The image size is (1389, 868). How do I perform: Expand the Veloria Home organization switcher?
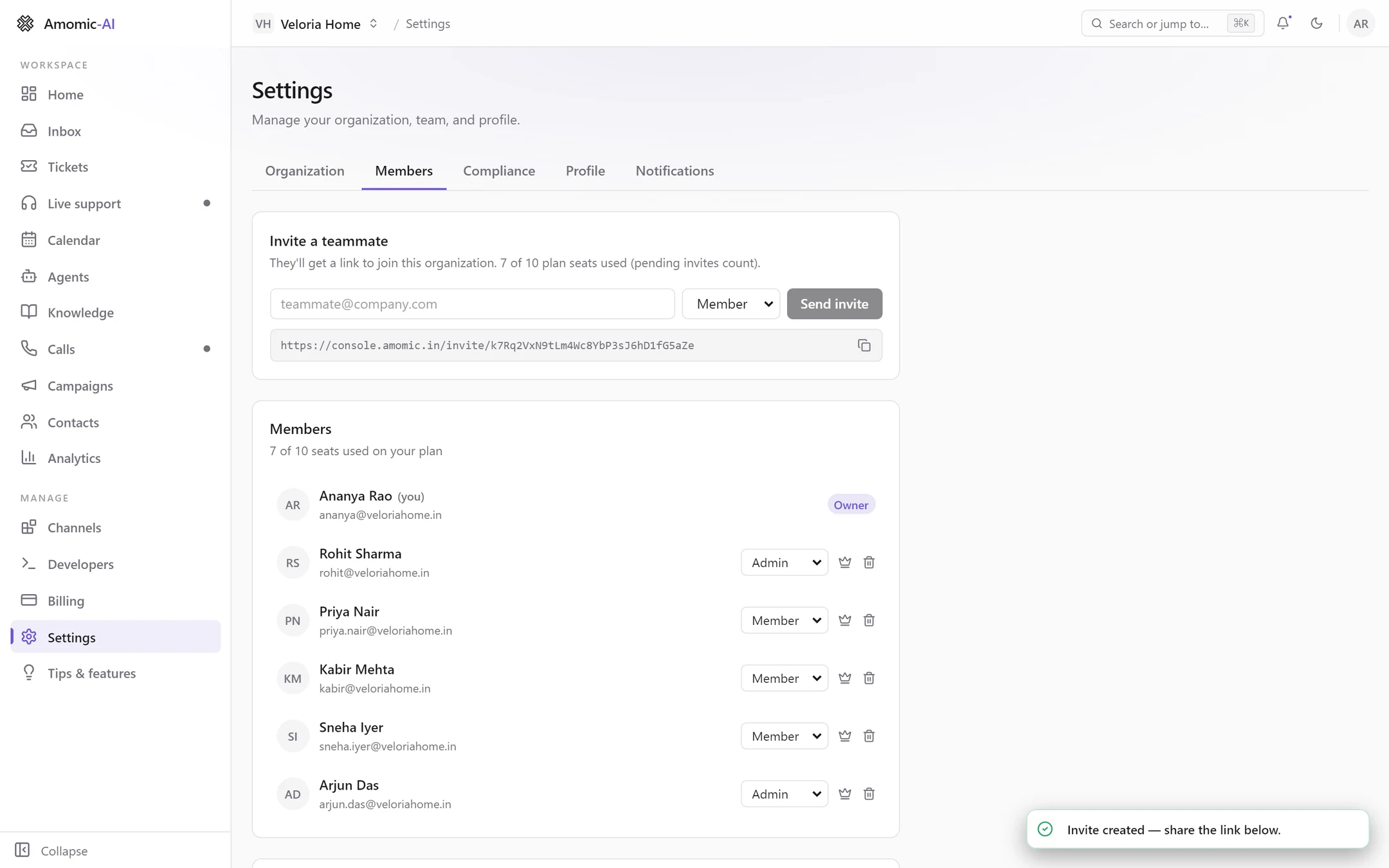coord(316,24)
